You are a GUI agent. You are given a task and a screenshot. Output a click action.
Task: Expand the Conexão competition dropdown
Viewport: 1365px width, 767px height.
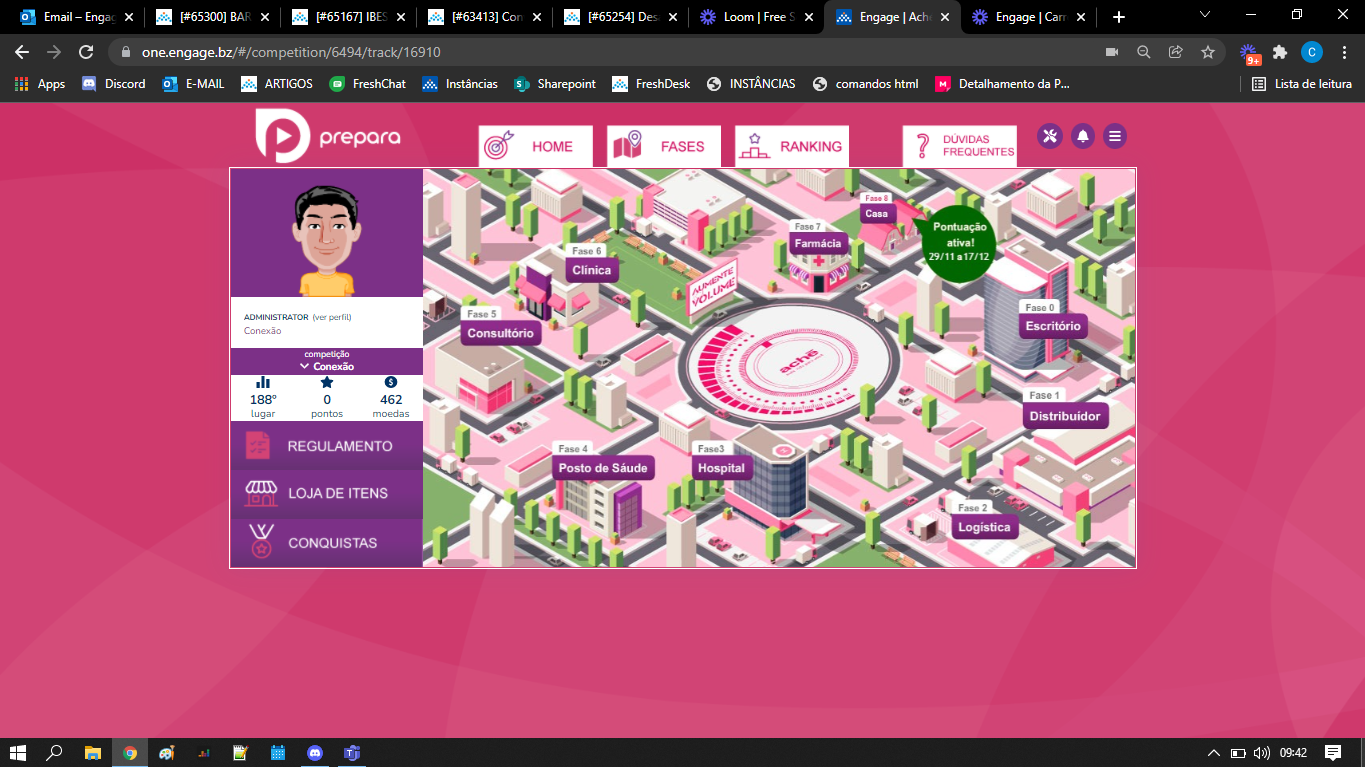(327, 366)
